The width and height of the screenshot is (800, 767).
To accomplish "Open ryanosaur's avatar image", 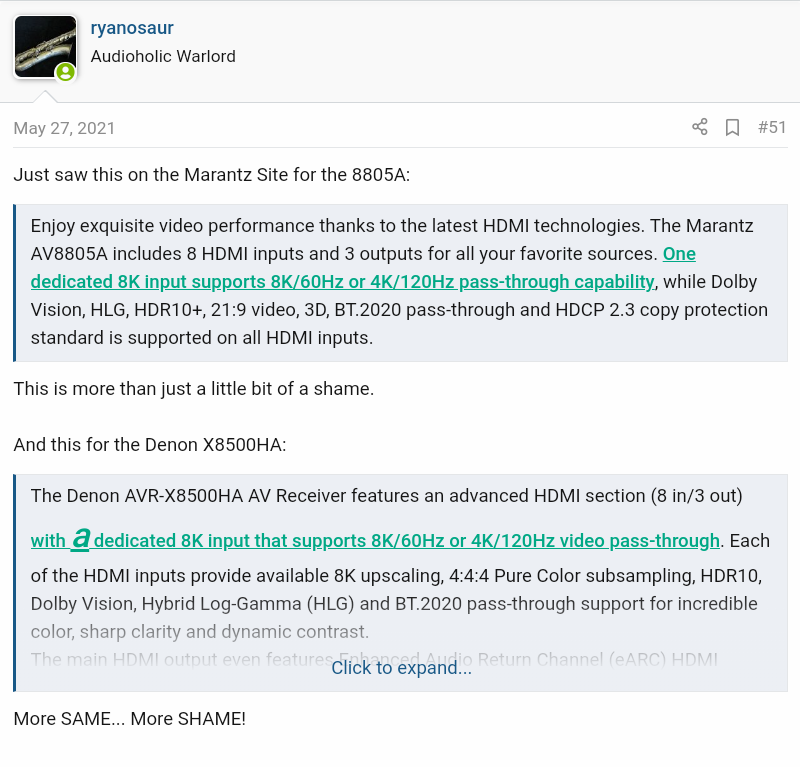I will [x=44, y=45].
